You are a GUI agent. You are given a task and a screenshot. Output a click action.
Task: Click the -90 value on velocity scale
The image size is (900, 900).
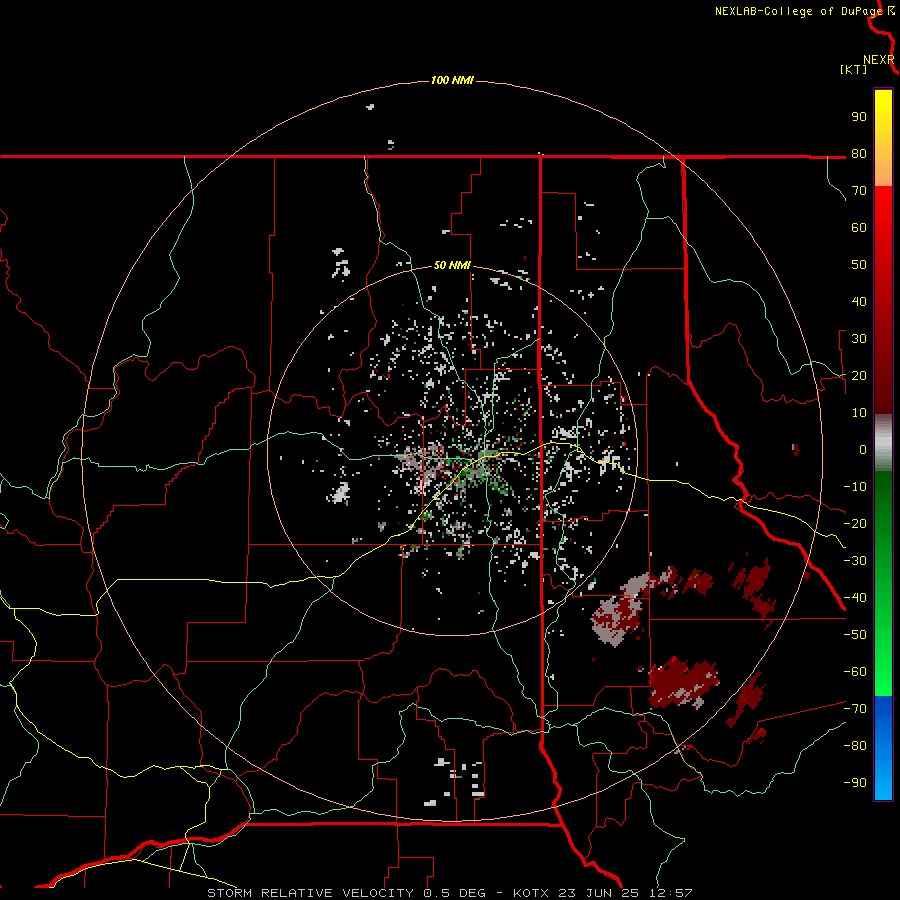tap(855, 783)
